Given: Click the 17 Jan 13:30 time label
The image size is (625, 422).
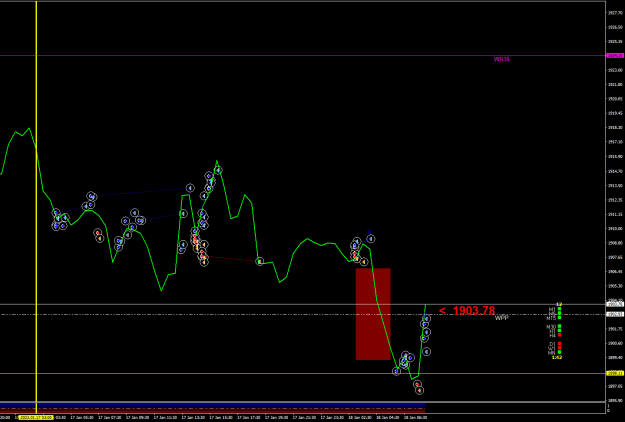Looking at the screenshot, I should [x=193, y=417].
